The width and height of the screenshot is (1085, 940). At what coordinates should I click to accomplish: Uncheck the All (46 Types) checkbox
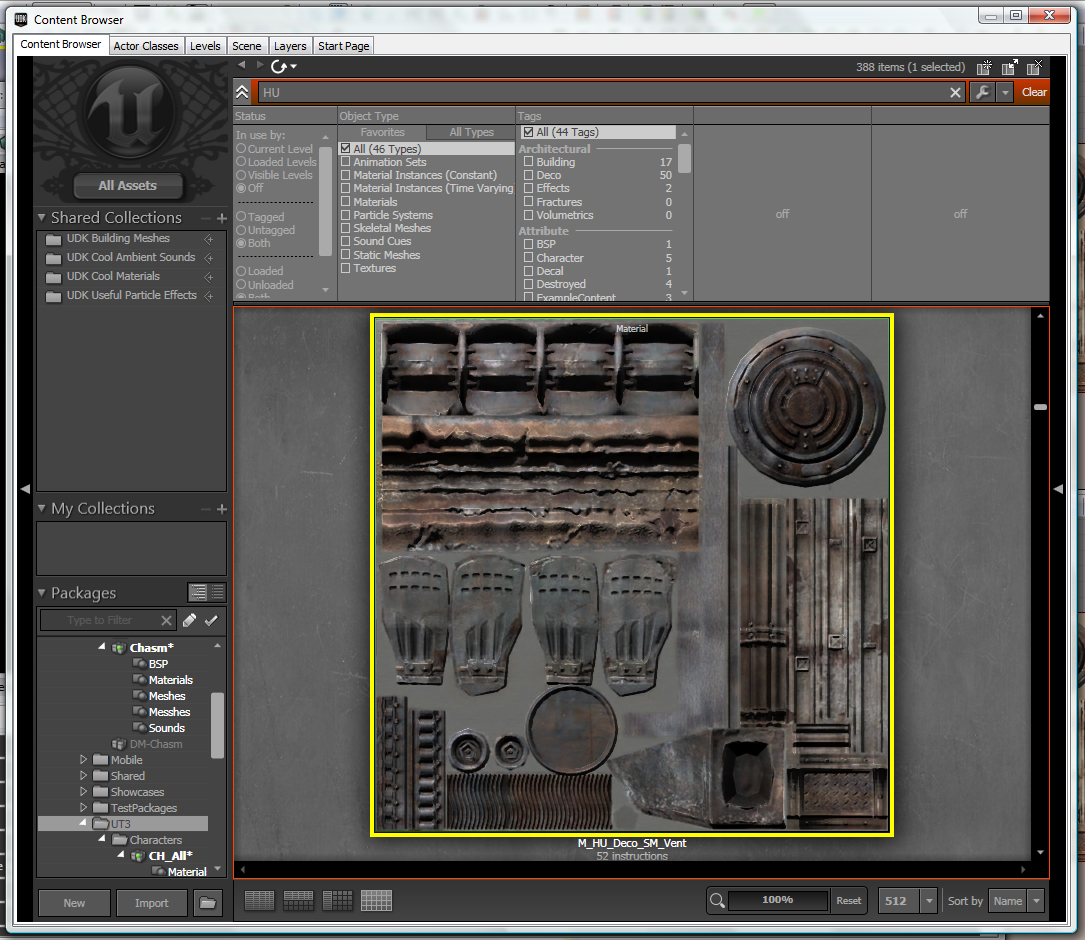pyautogui.click(x=345, y=149)
